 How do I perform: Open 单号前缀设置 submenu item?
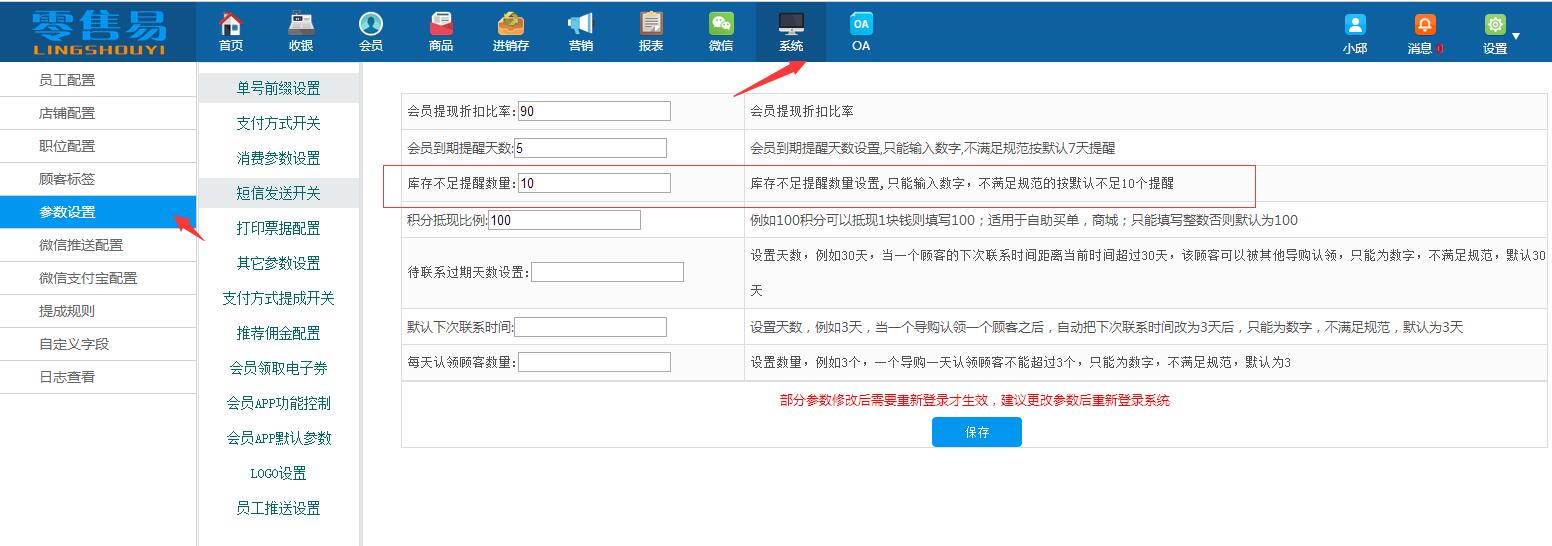click(278, 88)
